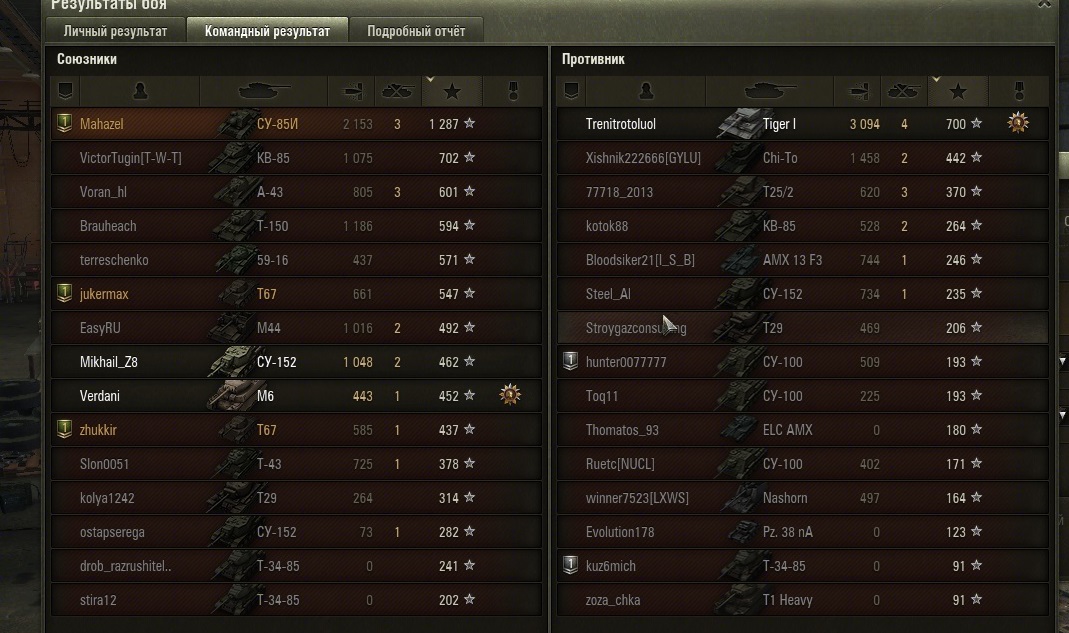Sort allies by player name silhouette icon
The height and width of the screenshot is (633, 1069).
(140, 91)
